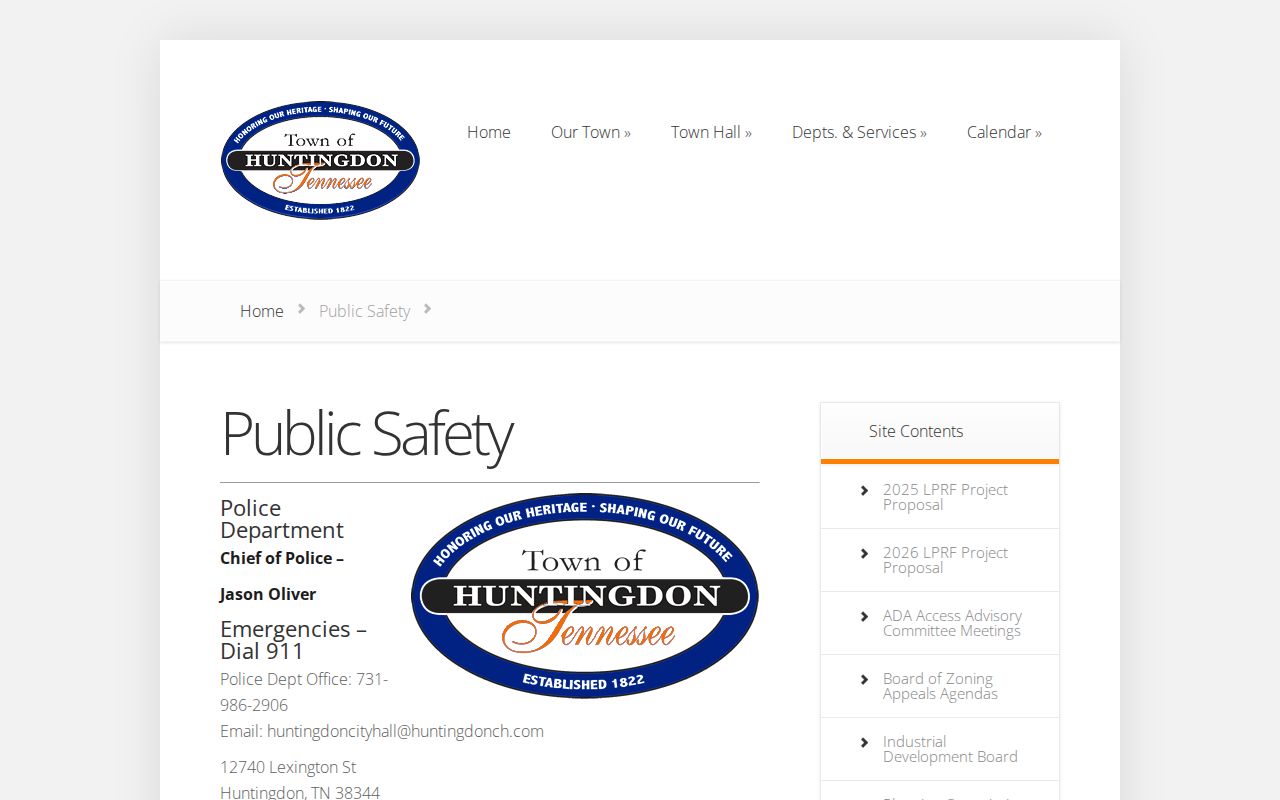Click the Chief of Police – label

click(282, 558)
